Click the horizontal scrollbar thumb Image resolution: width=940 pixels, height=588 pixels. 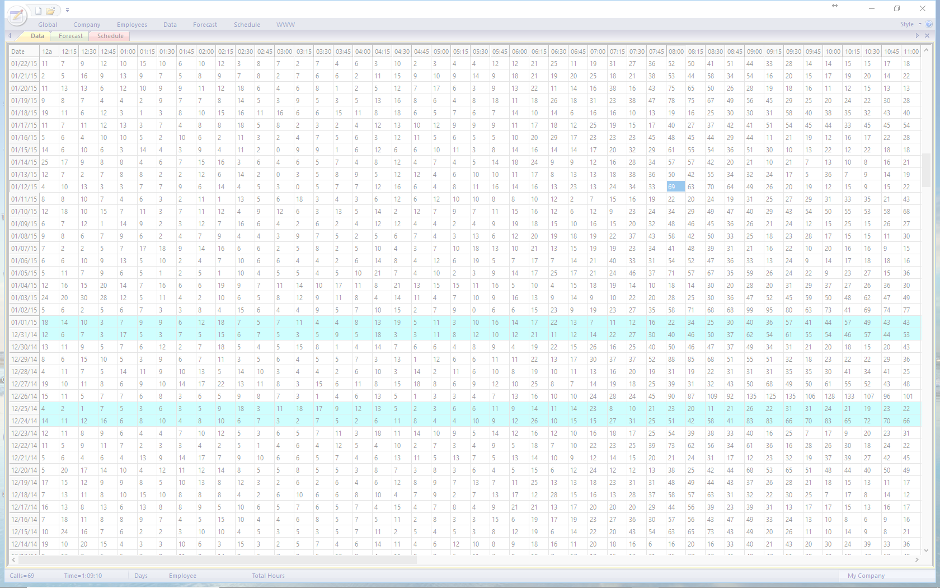[x=217, y=559]
